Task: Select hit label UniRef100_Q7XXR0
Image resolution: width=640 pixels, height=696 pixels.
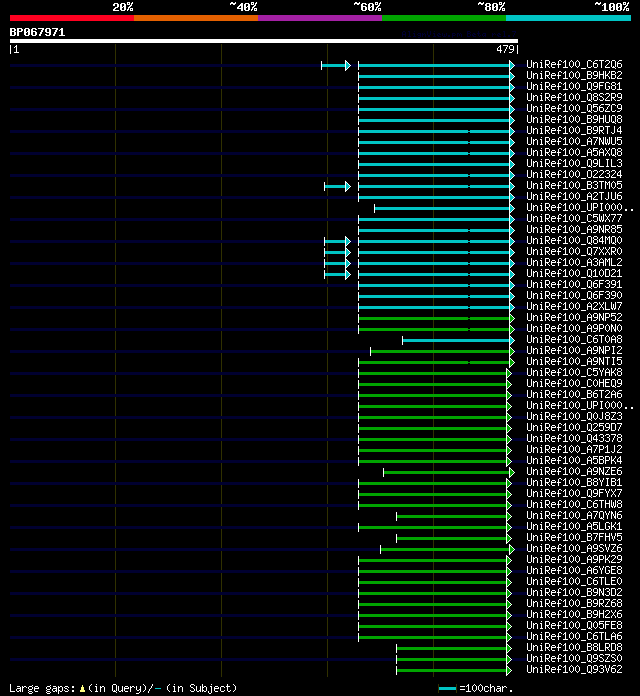Action: [574, 251]
